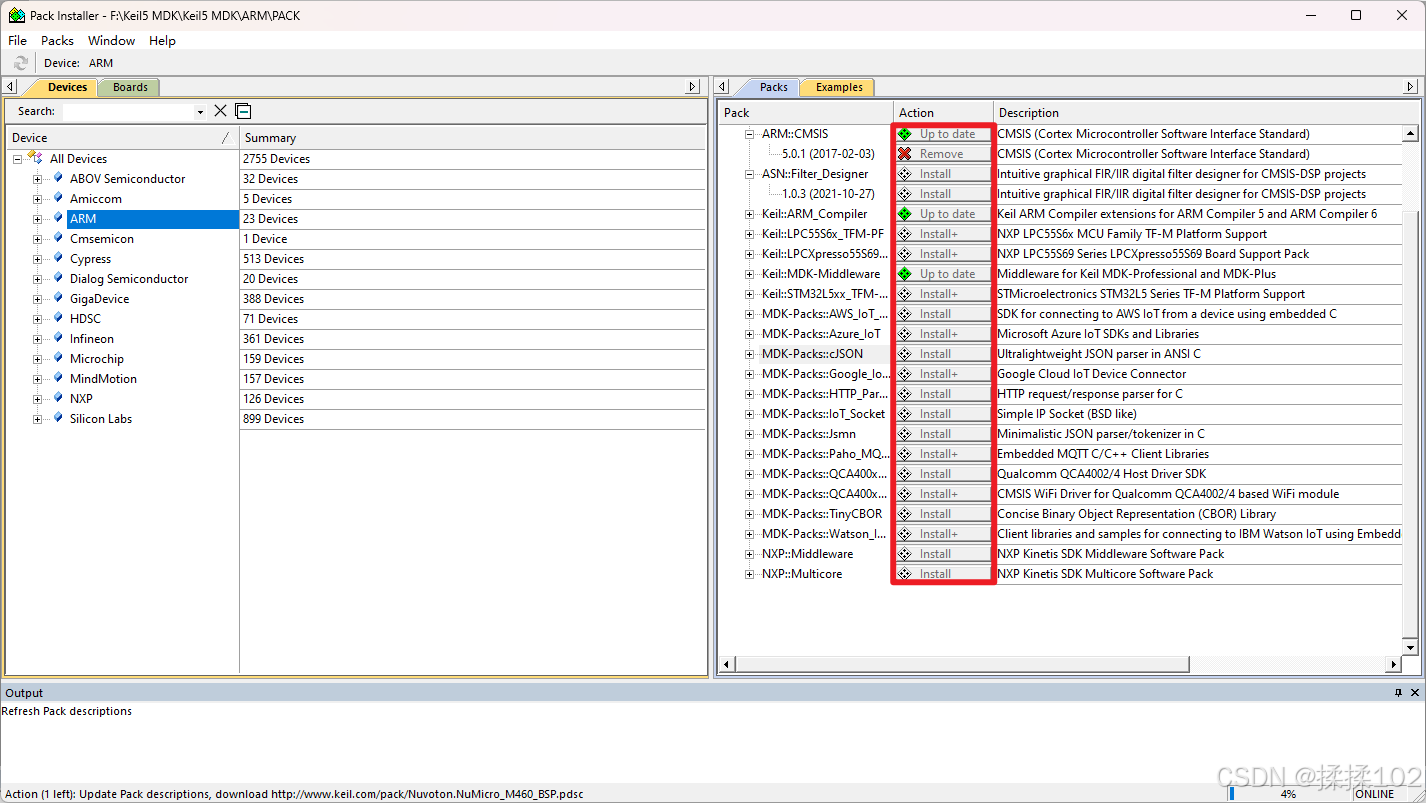1426x803 pixels.
Task: Click the Summary column header
Action: point(472,138)
